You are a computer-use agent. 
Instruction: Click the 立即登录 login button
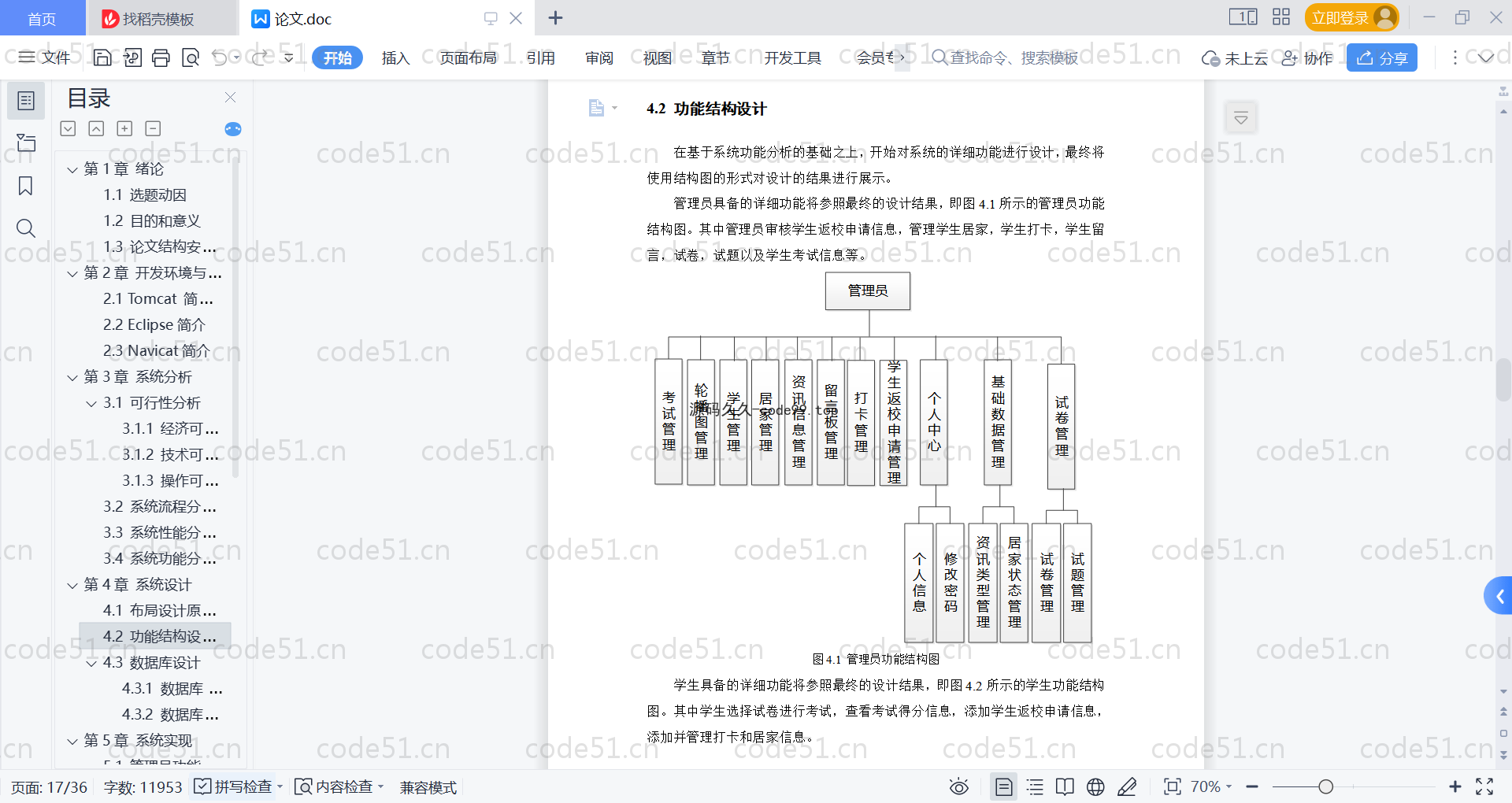pyautogui.click(x=1351, y=17)
